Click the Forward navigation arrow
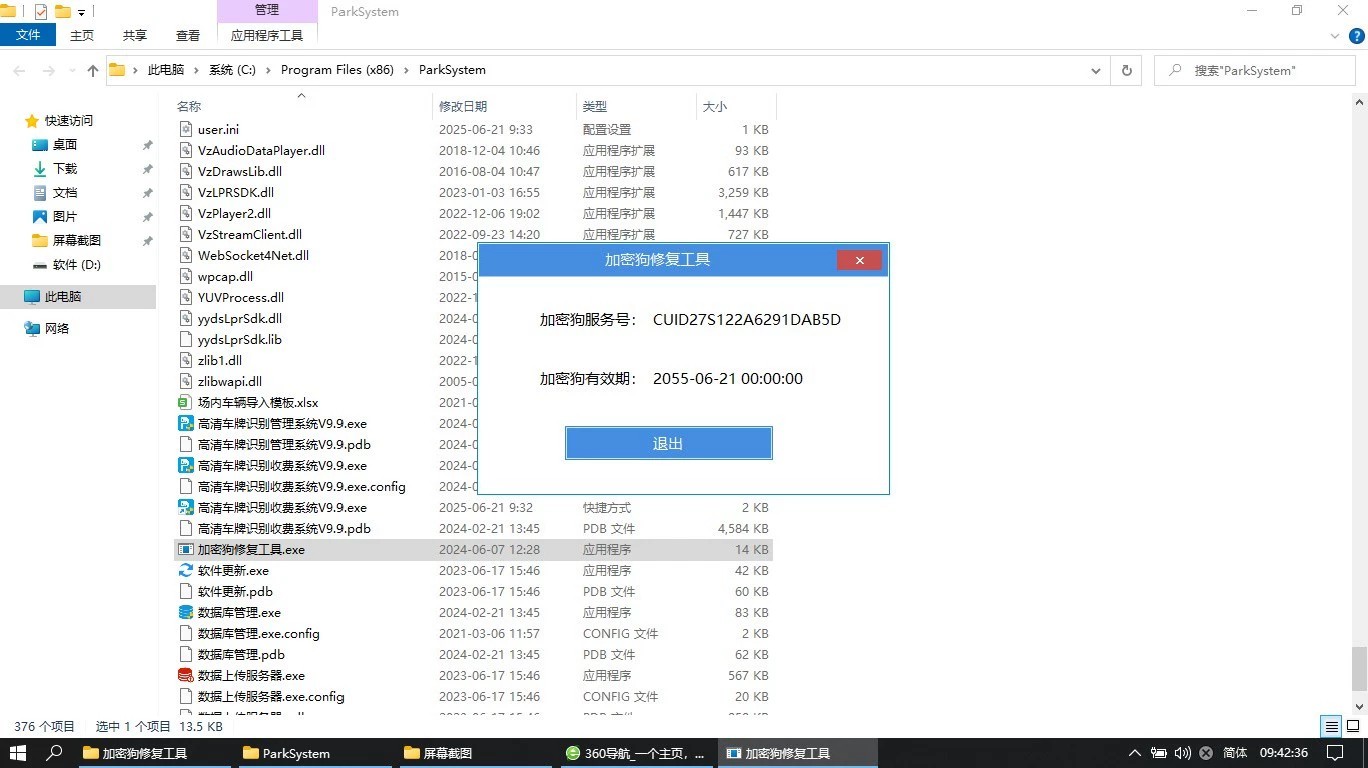 48,71
